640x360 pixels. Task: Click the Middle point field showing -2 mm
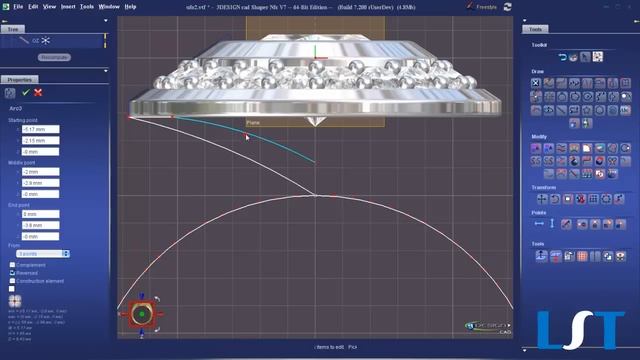40,172
